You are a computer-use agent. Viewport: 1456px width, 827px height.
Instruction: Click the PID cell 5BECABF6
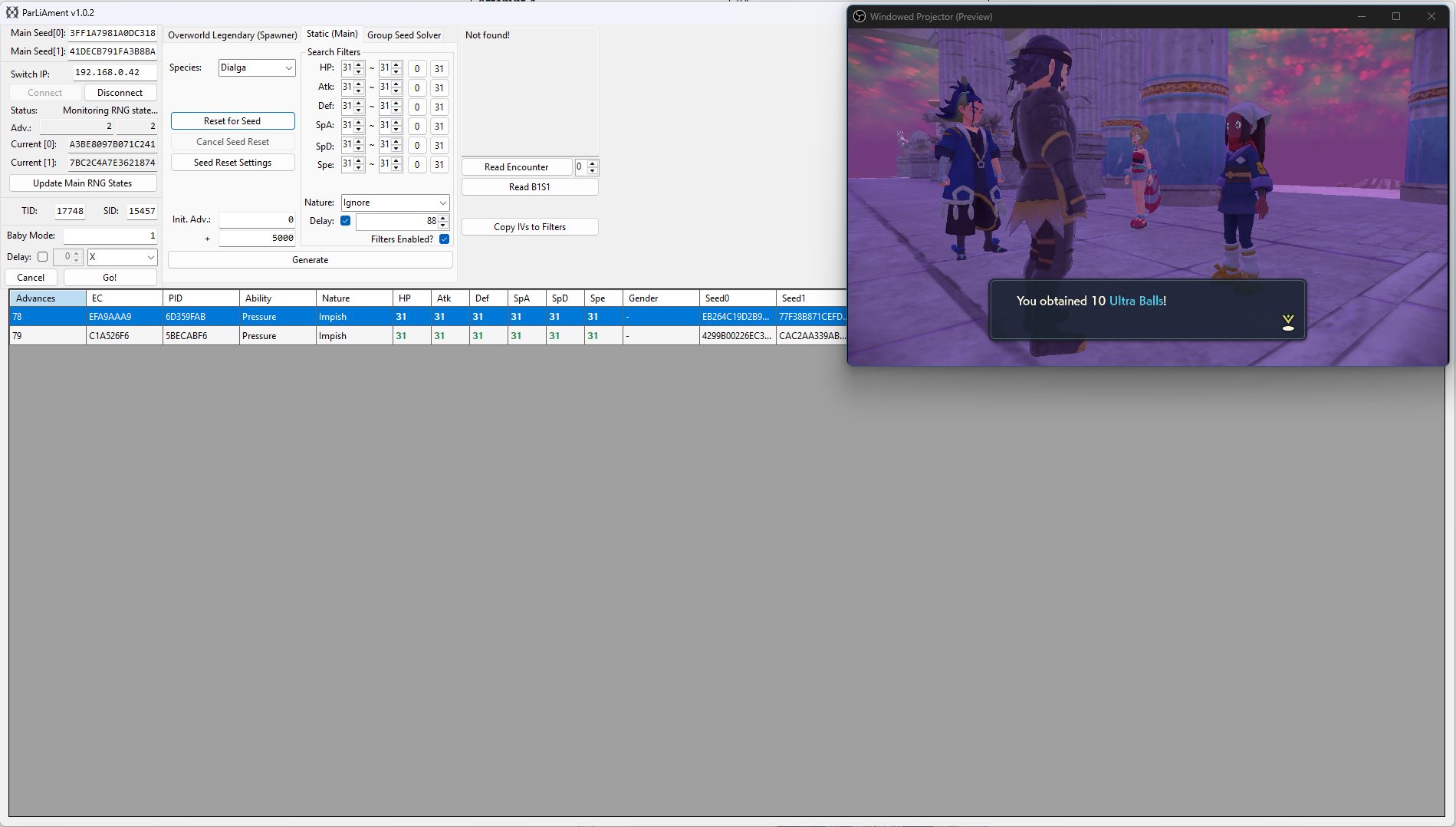[201, 336]
